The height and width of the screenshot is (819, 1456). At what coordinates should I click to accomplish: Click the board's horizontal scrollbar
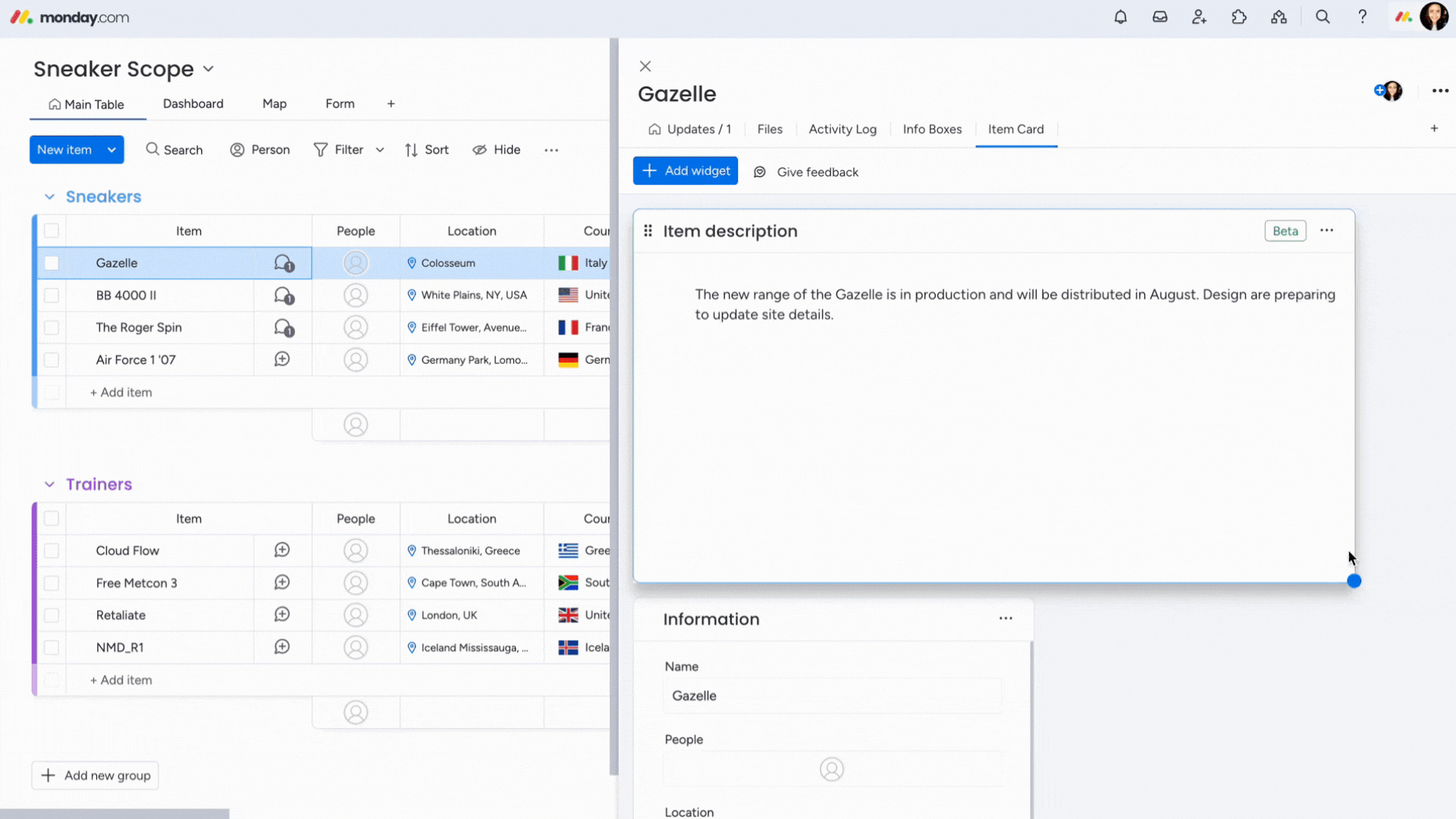tap(114, 814)
